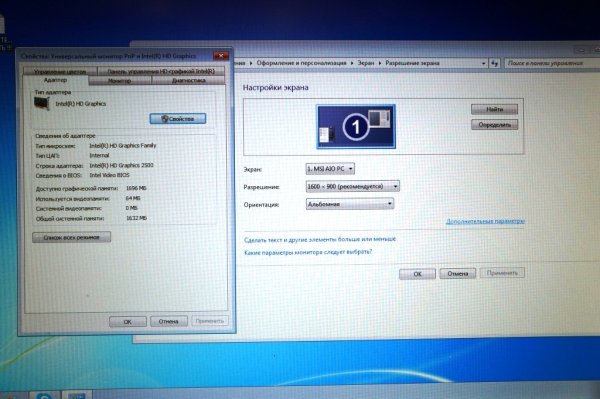Click the Intel(R) HD Graphics 2500 adapter string
Image resolution: width=600 pixels, height=399 pixels.
[x=121, y=165]
